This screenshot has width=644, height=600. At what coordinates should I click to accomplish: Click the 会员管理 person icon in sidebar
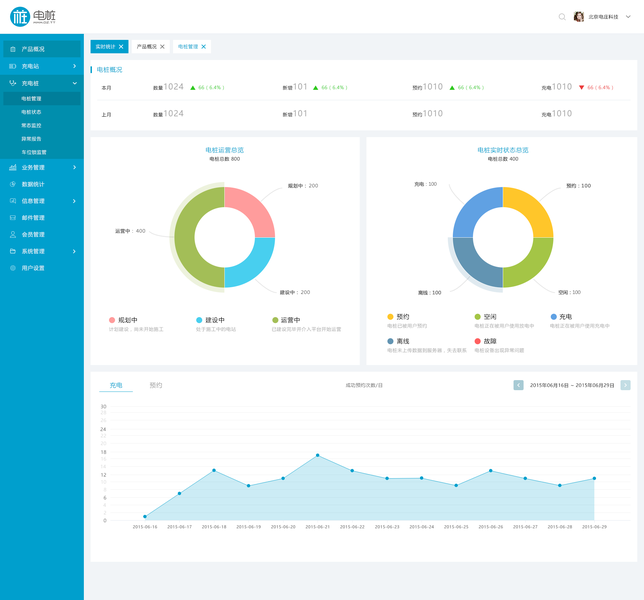13,234
